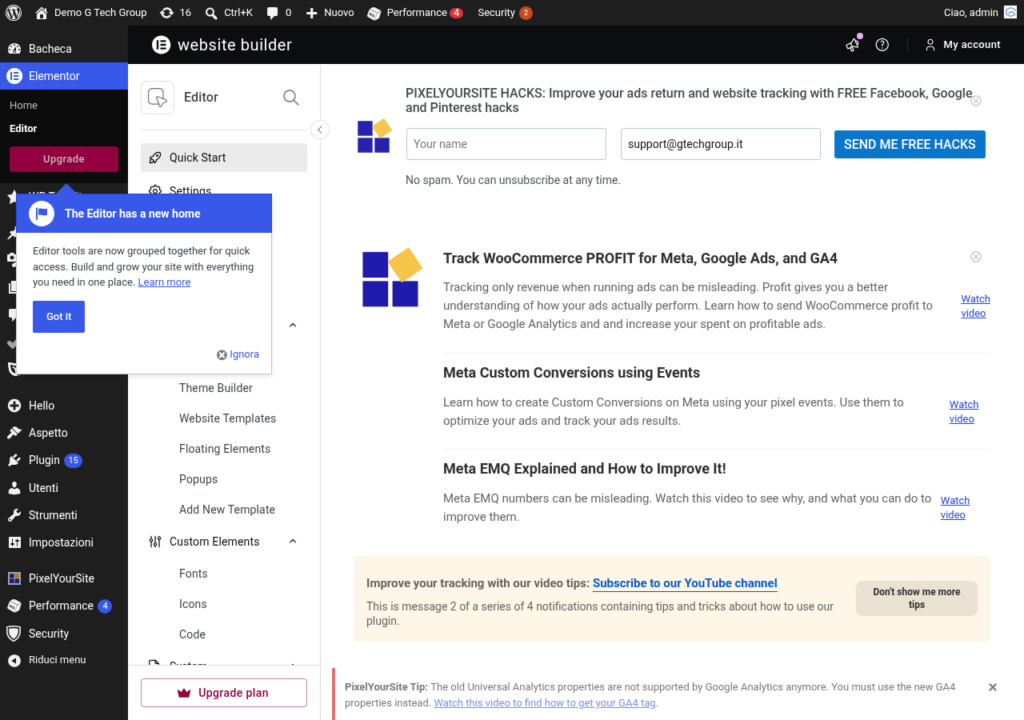Dismiss the PixelYourSite Hacks notice
The width and height of the screenshot is (1024, 720).
pyautogui.click(x=976, y=101)
